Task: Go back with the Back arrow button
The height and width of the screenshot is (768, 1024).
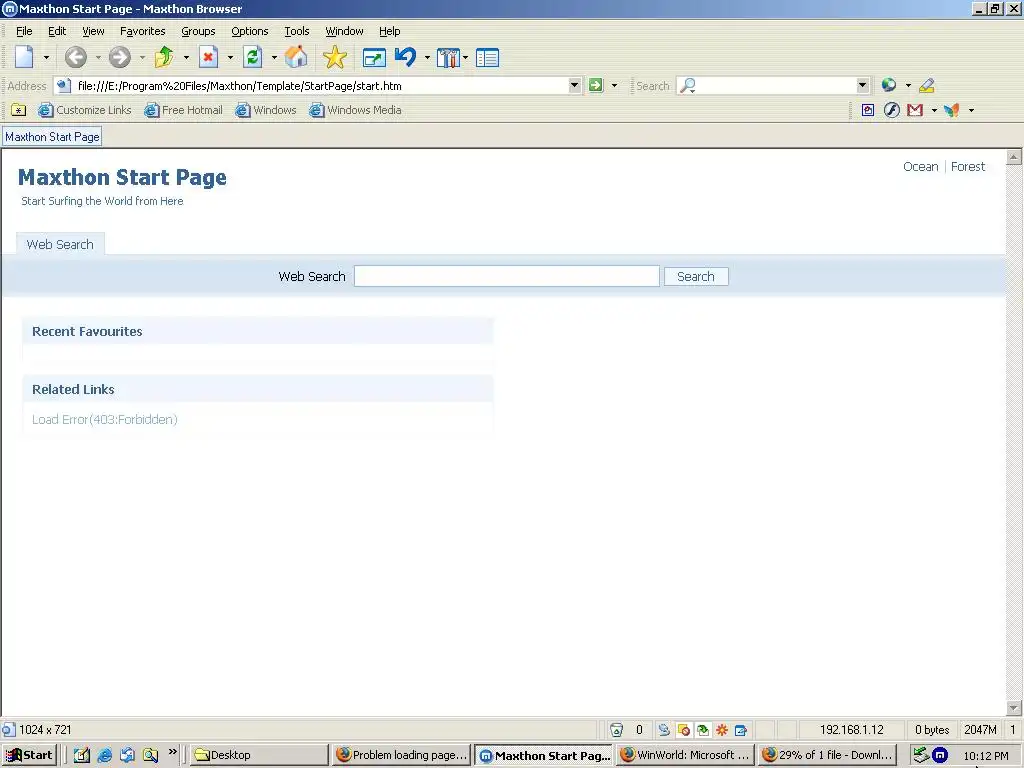Action: [76, 57]
